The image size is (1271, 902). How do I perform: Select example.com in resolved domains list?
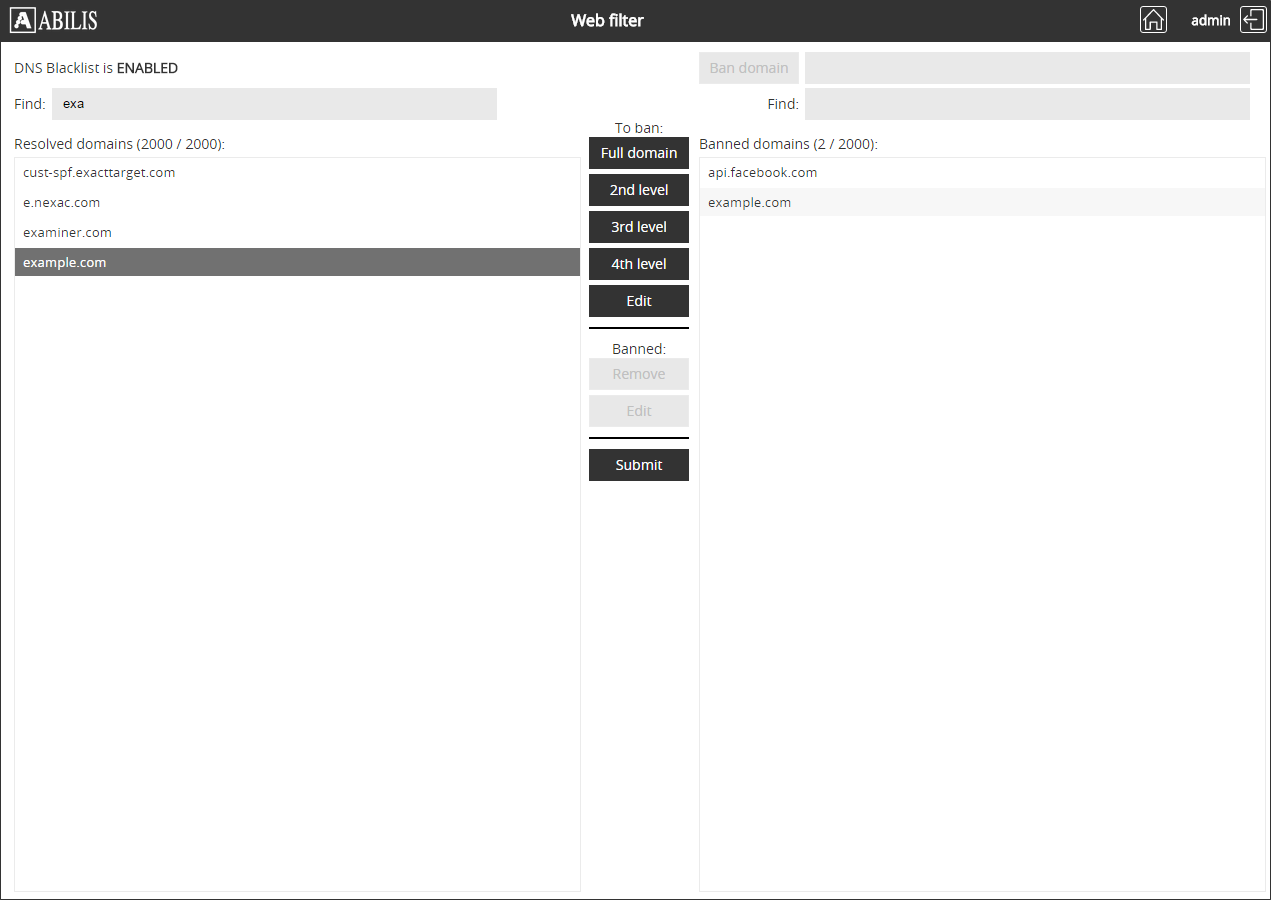(296, 262)
